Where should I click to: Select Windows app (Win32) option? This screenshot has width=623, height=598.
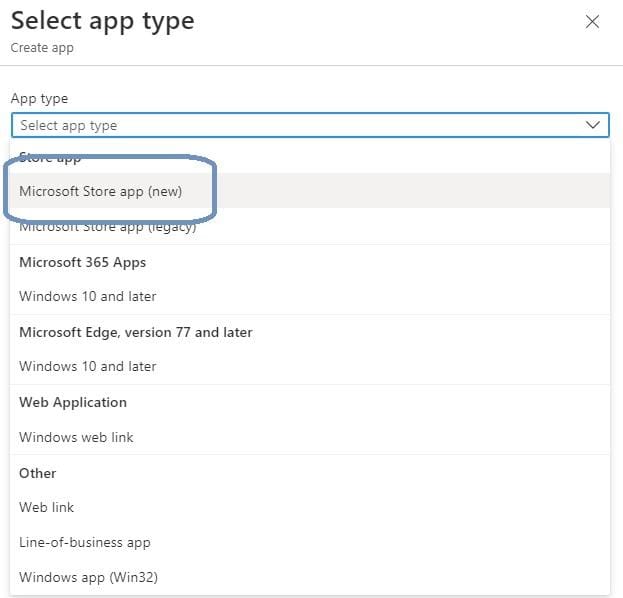(x=88, y=577)
